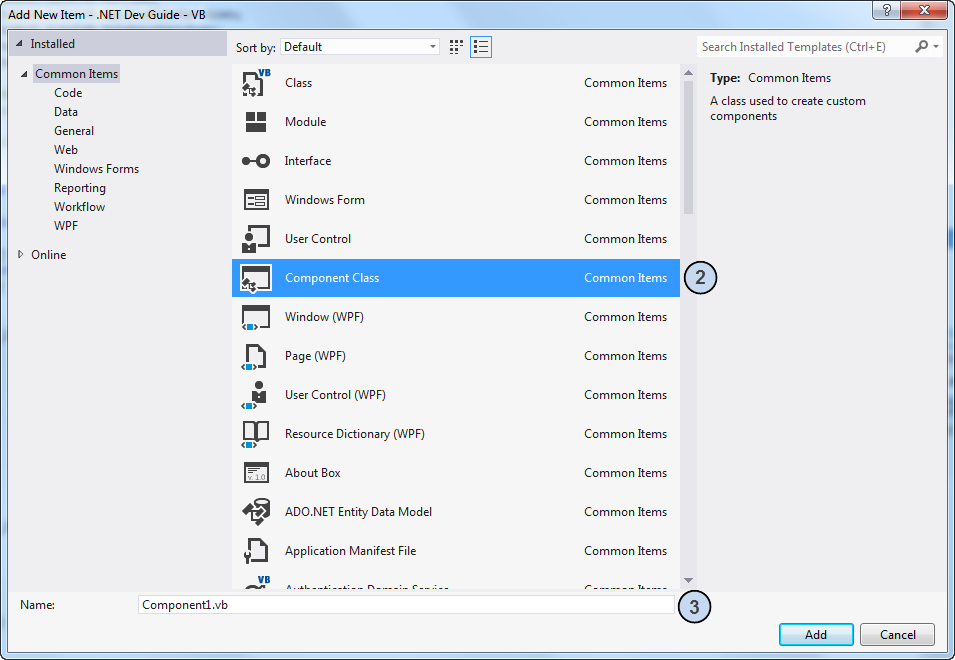This screenshot has height=660, width=955.
Task: Click the scroll up arrow
Action: [x=688, y=72]
